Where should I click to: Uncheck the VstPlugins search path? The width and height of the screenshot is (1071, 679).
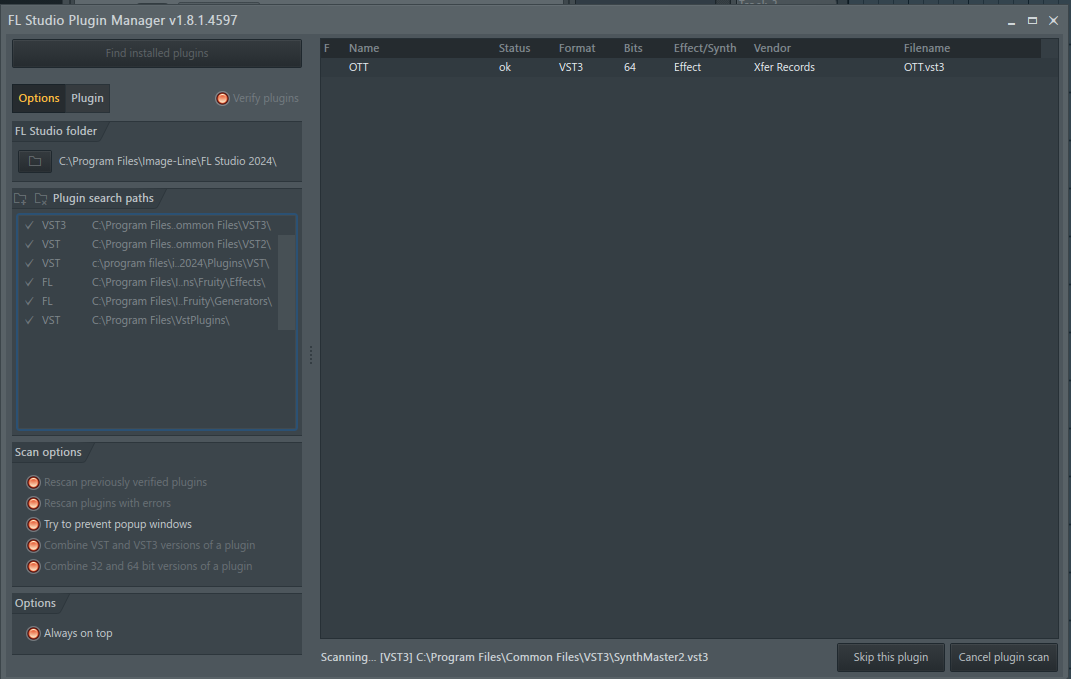click(x=29, y=320)
